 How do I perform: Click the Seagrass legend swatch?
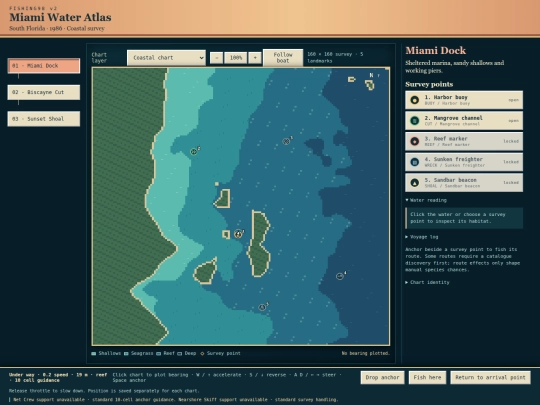tap(126, 354)
